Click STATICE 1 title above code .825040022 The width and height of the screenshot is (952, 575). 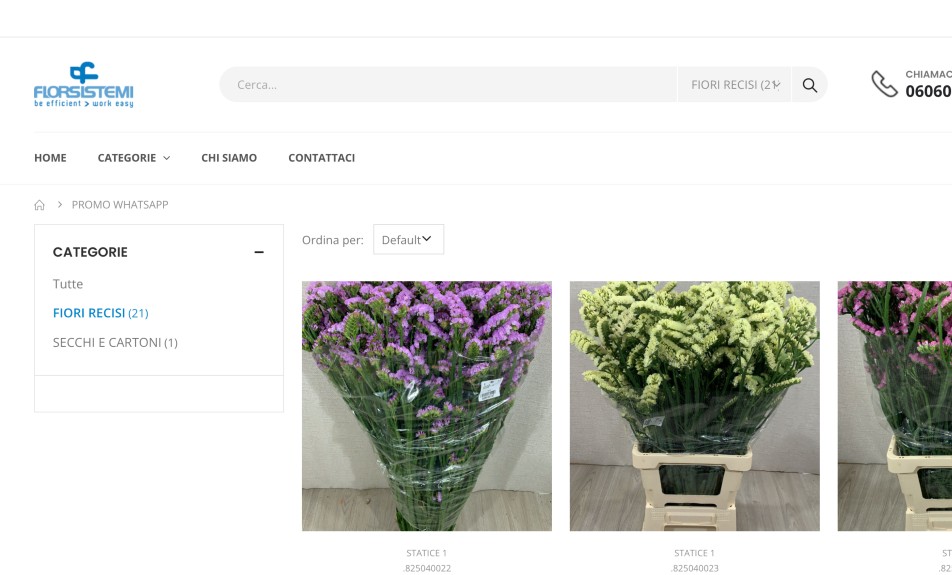tap(427, 553)
